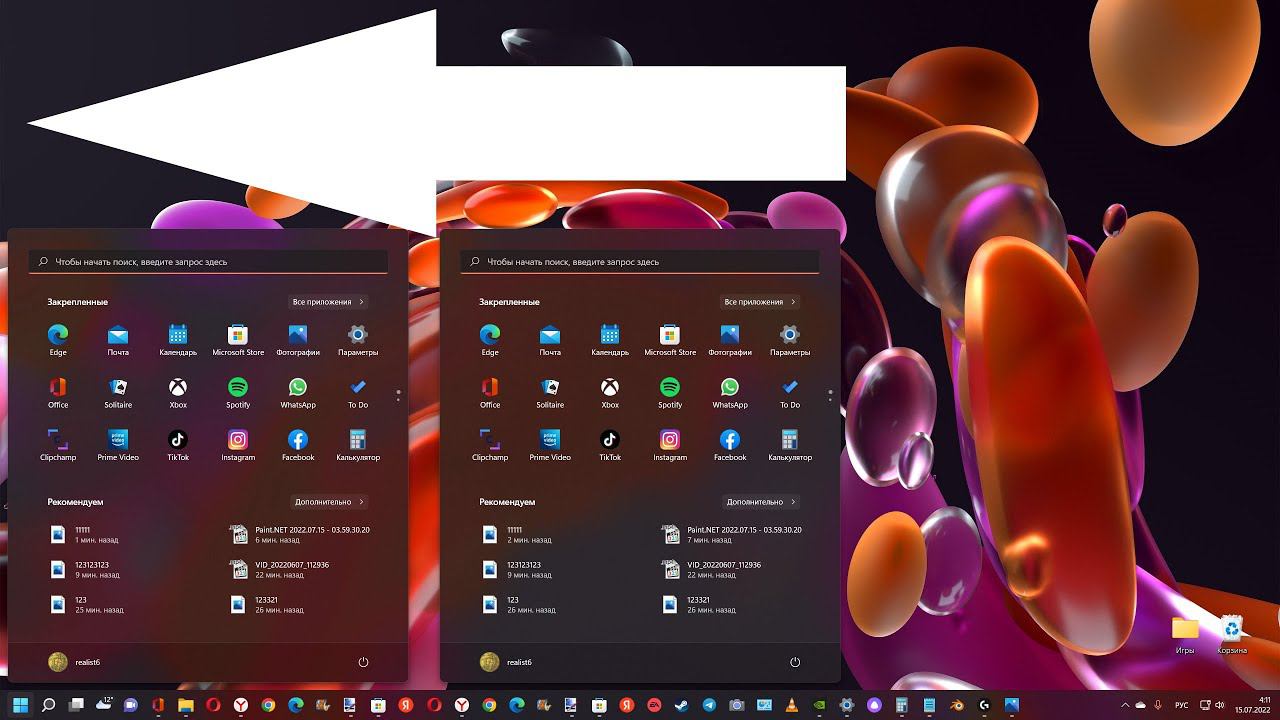Click the OneDrive cloud tray icon
This screenshot has height=720, width=1280.
pyautogui.click(x=1141, y=705)
